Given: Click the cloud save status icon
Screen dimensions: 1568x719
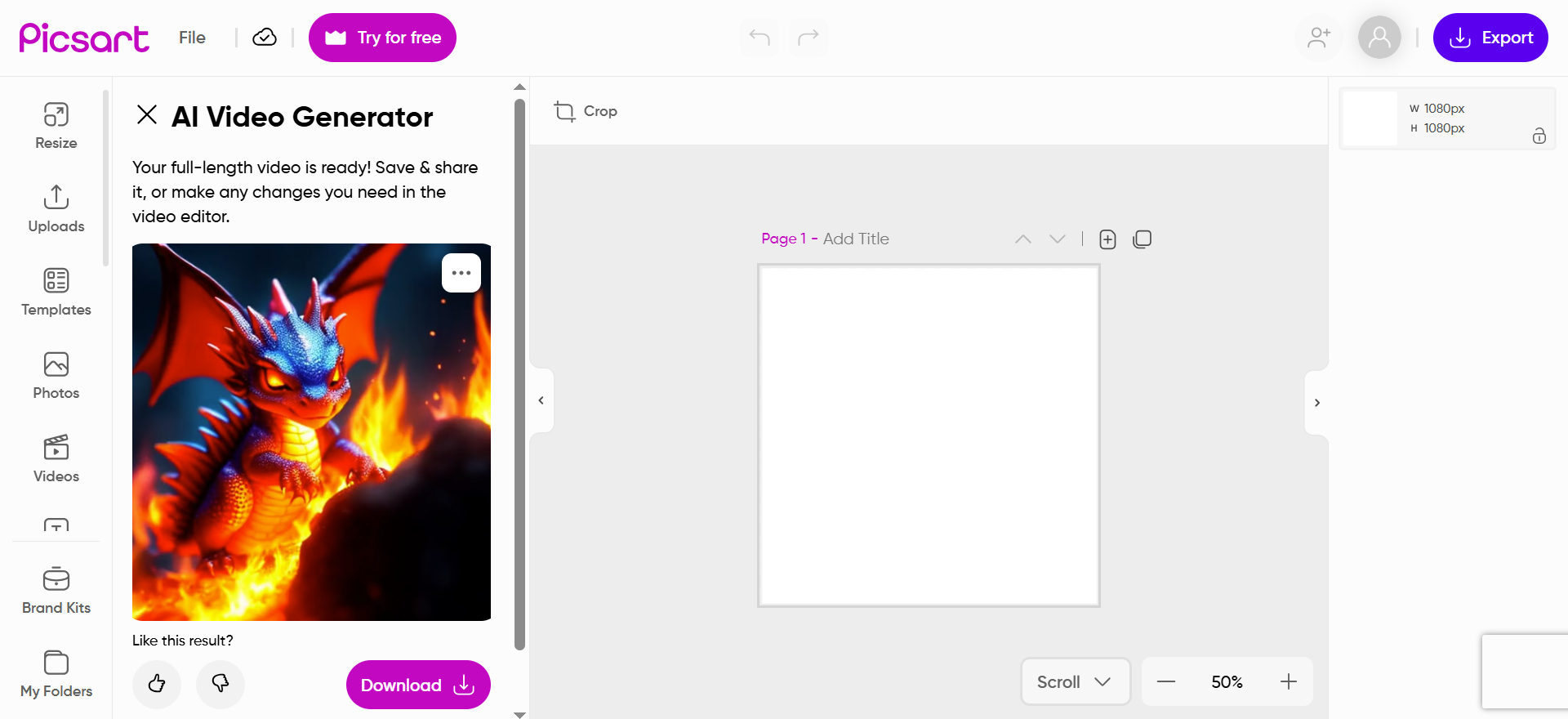Looking at the screenshot, I should click(x=265, y=38).
